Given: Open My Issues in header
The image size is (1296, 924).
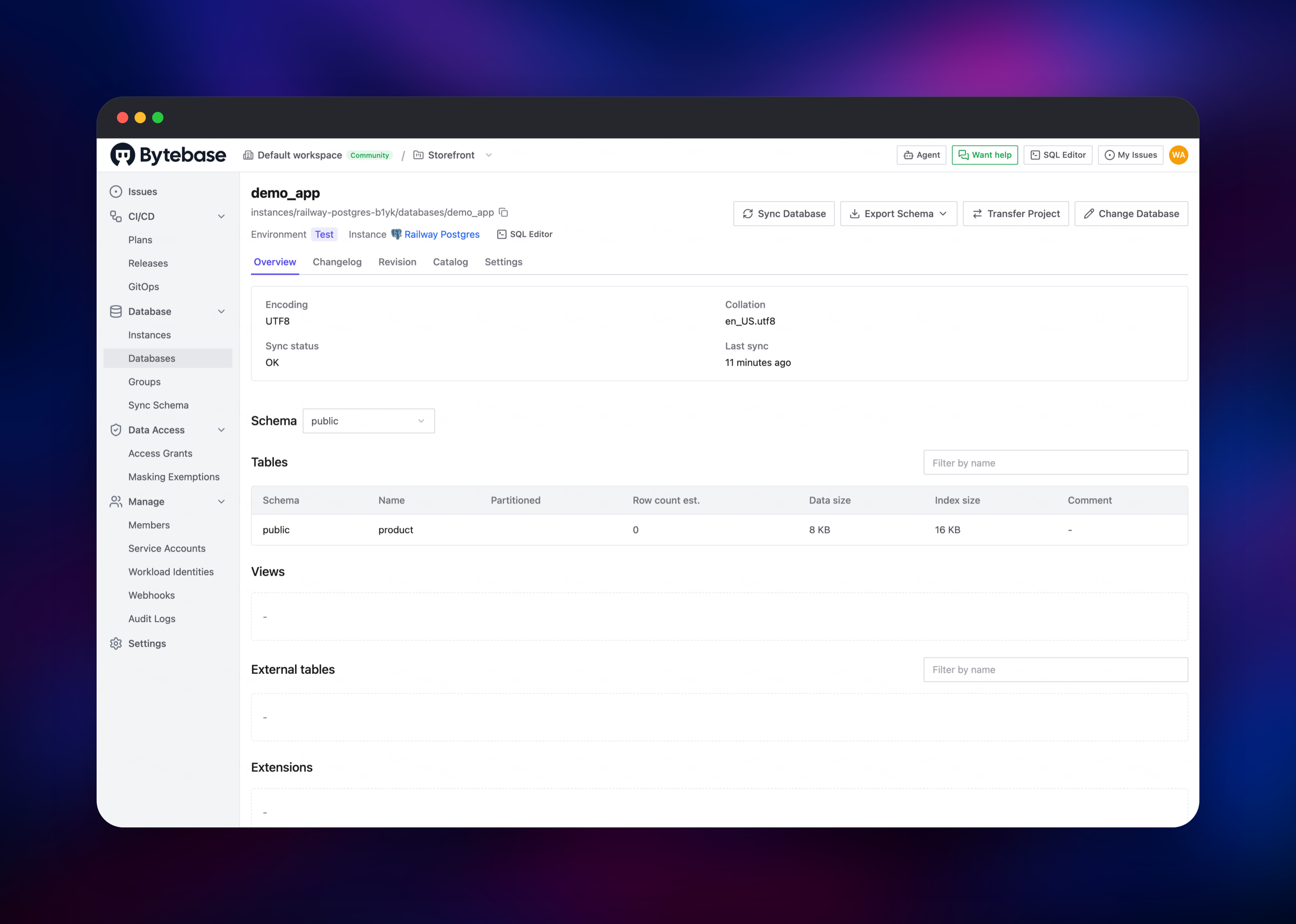Looking at the screenshot, I should (x=1130, y=155).
